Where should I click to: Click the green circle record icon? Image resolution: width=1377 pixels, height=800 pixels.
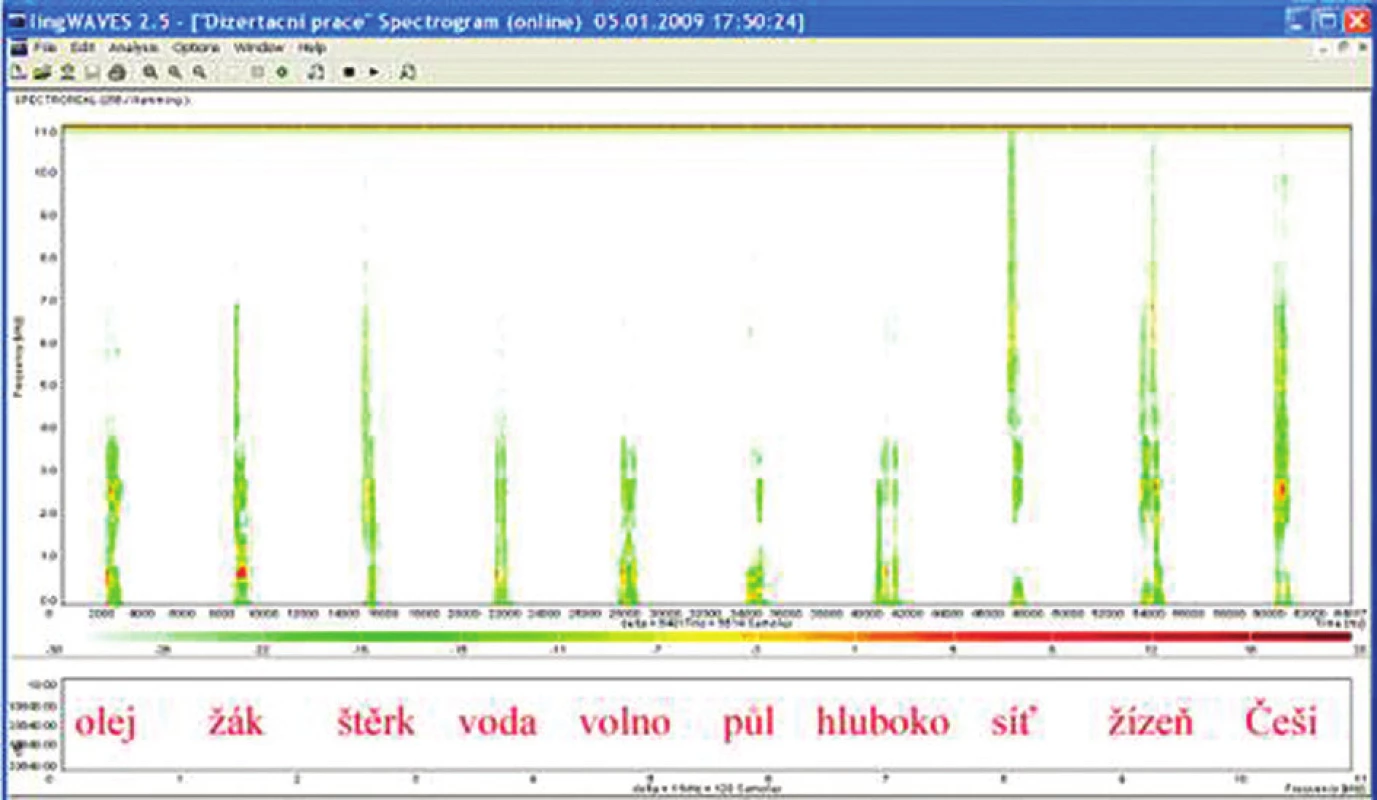(x=282, y=72)
